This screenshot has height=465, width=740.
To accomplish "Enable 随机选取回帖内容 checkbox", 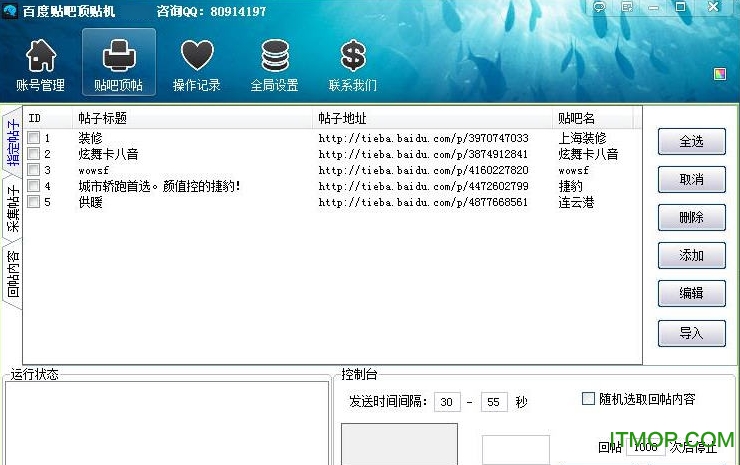I will pos(588,399).
